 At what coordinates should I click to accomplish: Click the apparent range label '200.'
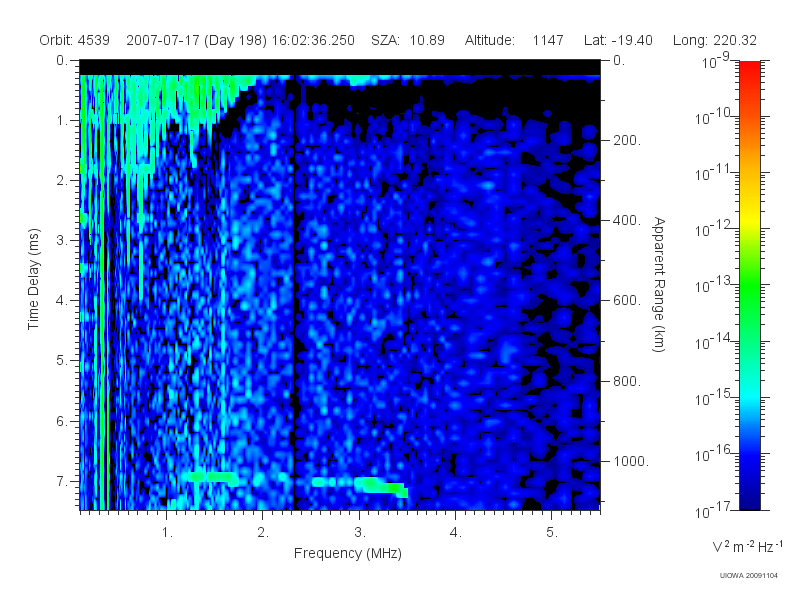[x=627, y=140]
